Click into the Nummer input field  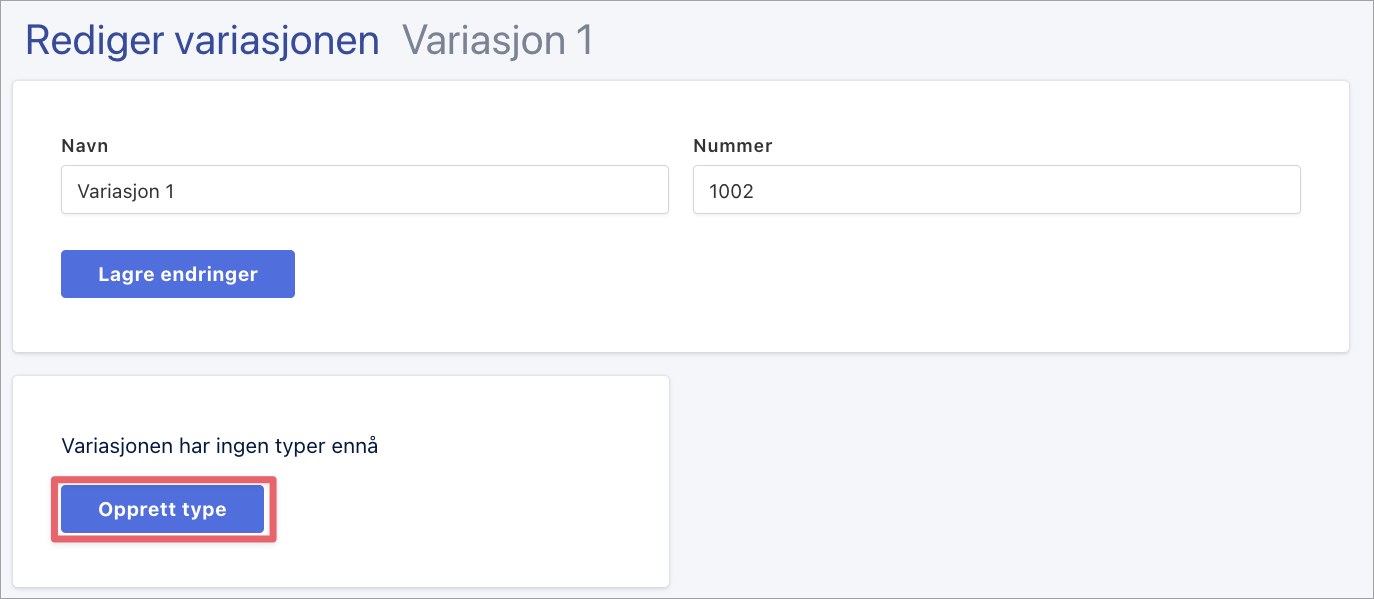pyautogui.click(x=996, y=190)
